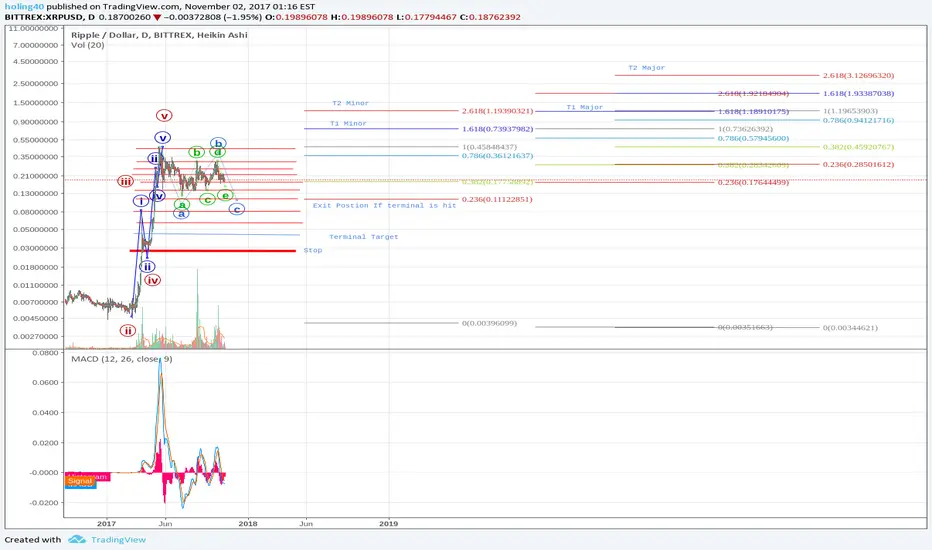The height and width of the screenshot is (550, 932).
Task: Select the green circled e wave marker
Action: pyautogui.click(x=225, y=195)
